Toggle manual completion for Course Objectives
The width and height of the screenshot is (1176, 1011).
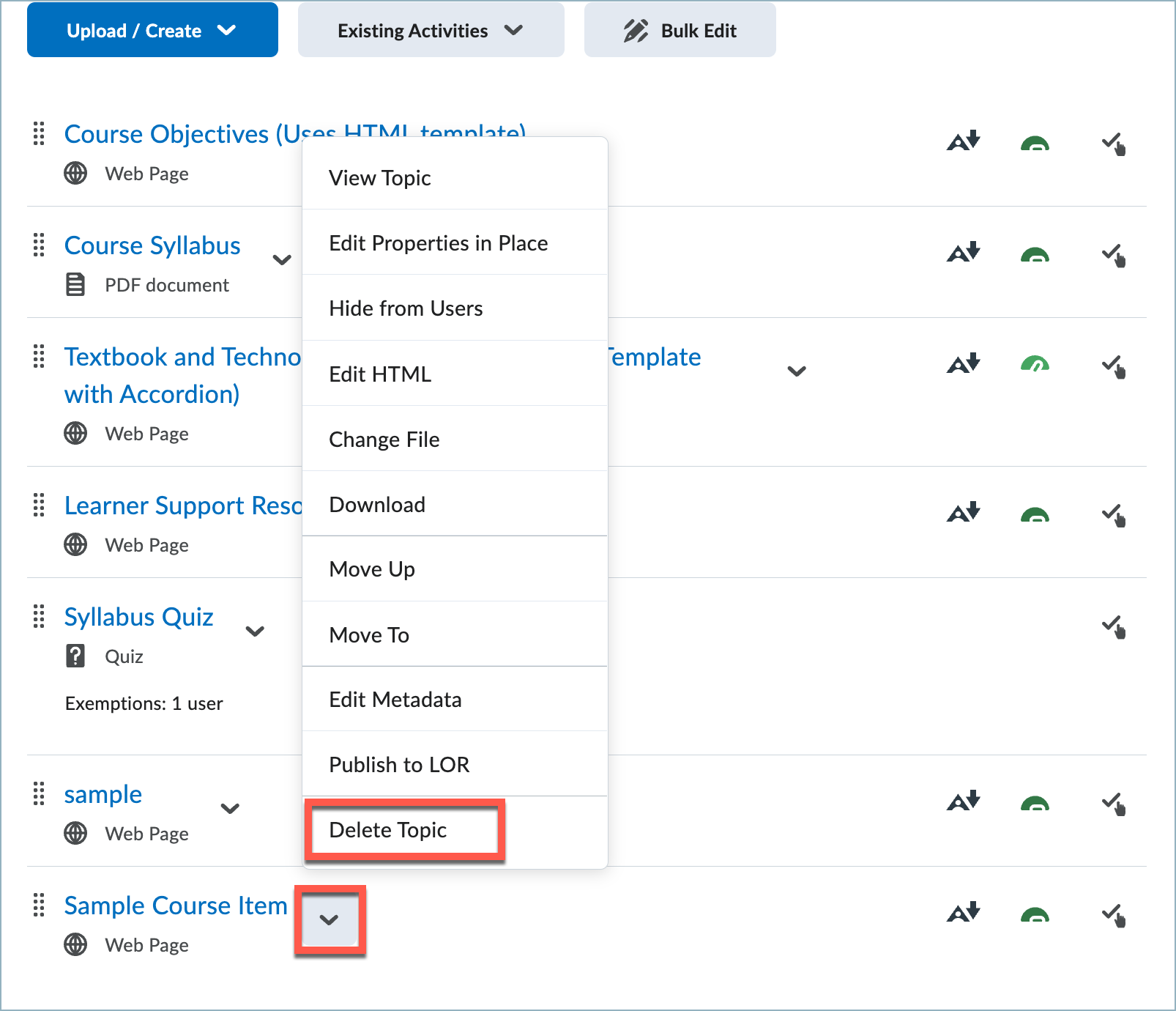(x=1114, y=144)
